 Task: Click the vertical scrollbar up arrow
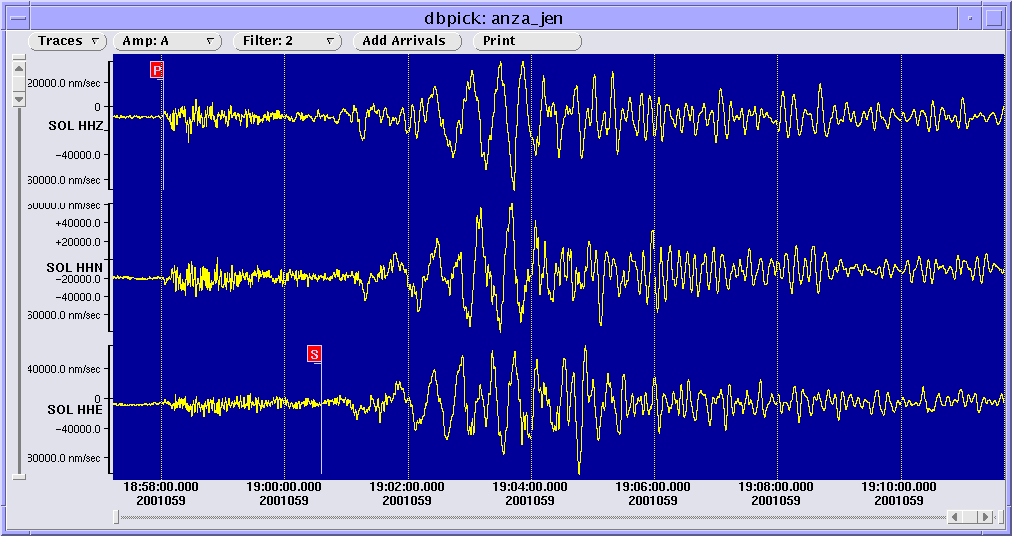pyautogui.click(x=19, y=69)
